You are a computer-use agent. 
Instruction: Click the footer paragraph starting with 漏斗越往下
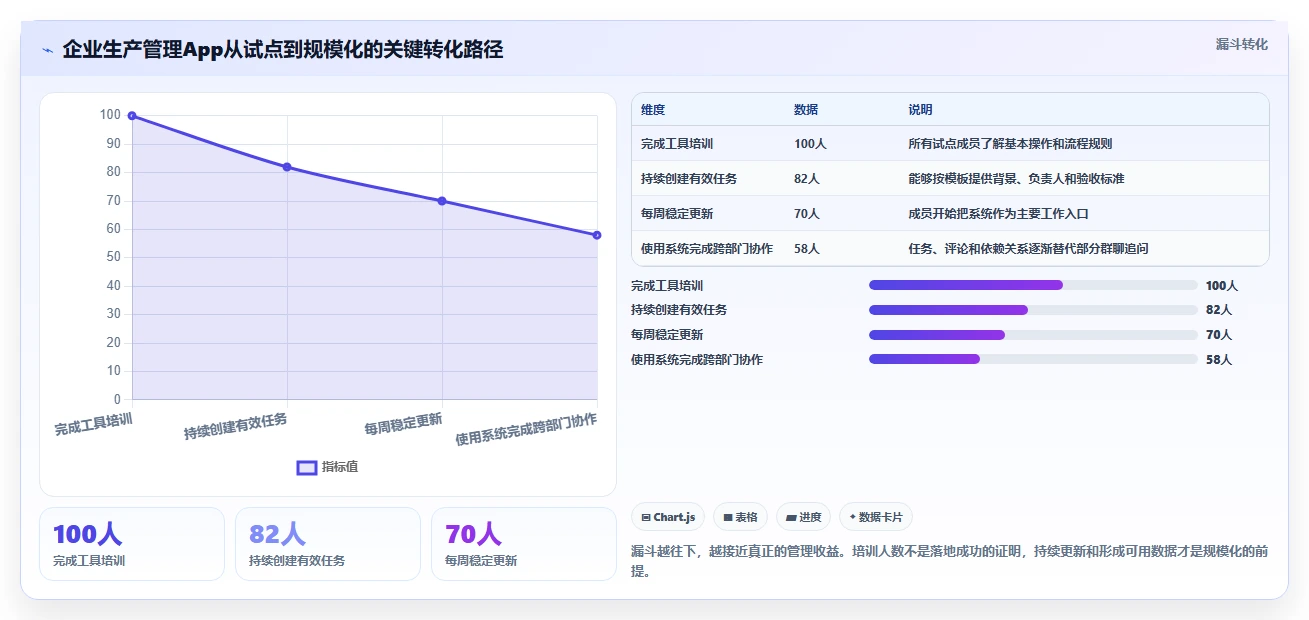tap(950, 562)
